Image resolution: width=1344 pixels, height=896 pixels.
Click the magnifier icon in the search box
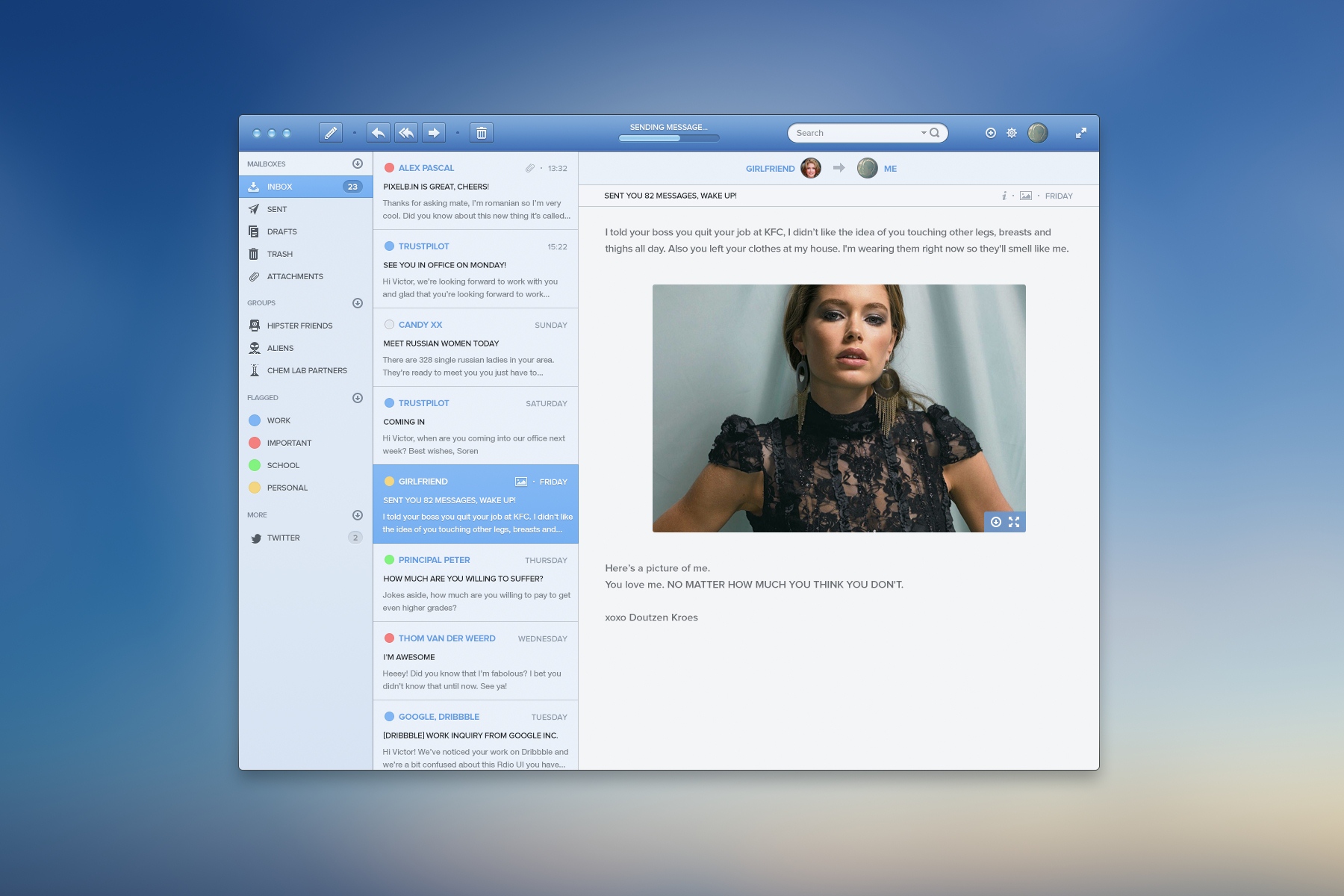(935, 133)
